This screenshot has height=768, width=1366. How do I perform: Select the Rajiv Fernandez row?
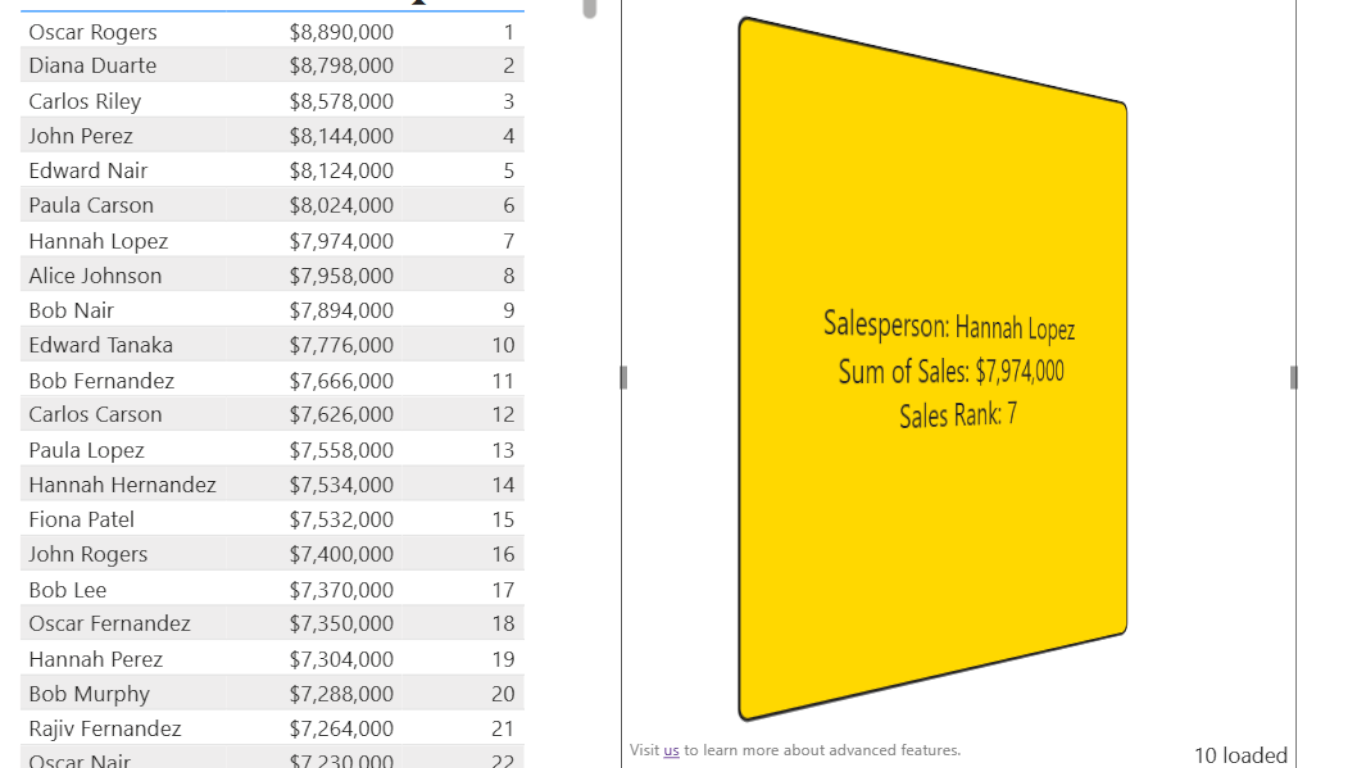[272, 729]
